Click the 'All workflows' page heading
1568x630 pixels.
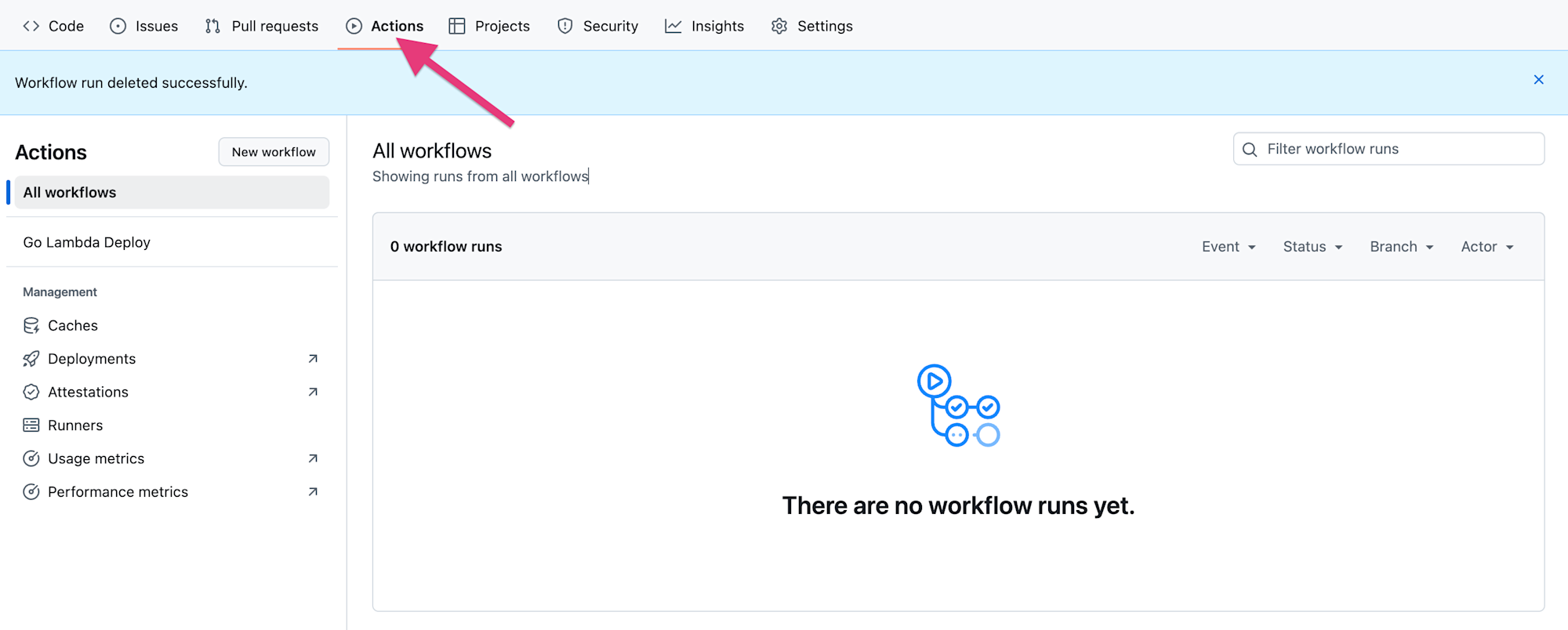coord(432,150)
